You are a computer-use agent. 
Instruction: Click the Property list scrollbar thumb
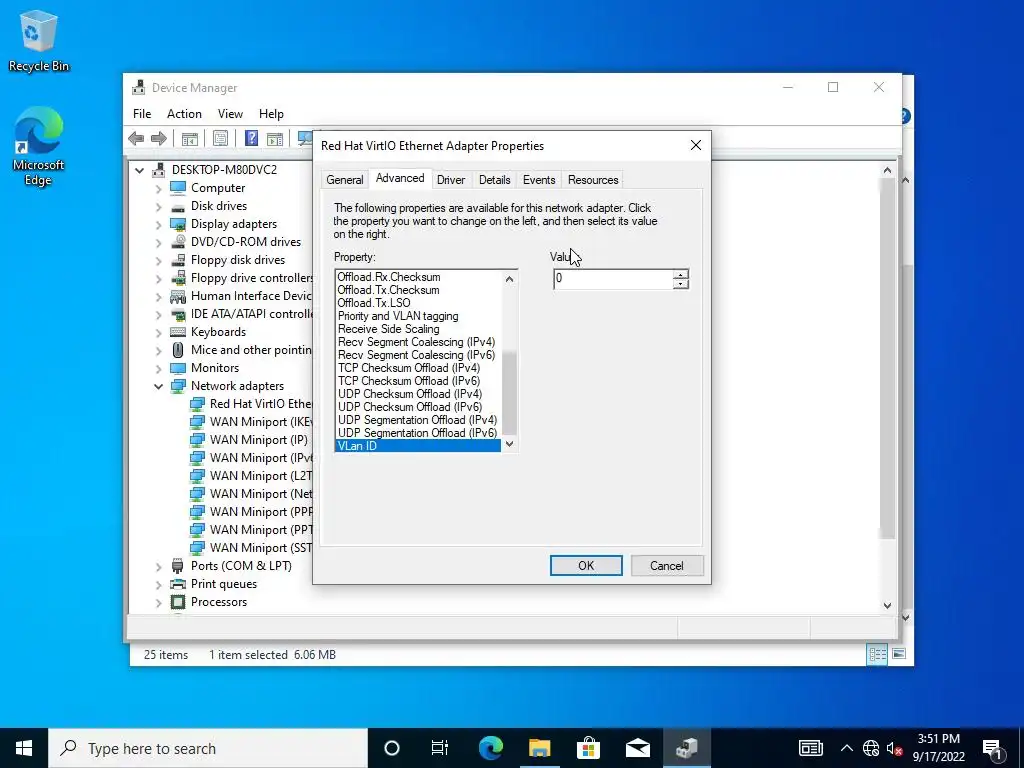tap(509, 393)
